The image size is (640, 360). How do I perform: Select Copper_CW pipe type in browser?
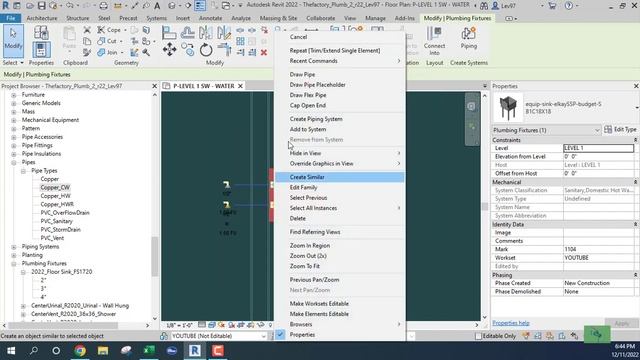coord(55,187)
